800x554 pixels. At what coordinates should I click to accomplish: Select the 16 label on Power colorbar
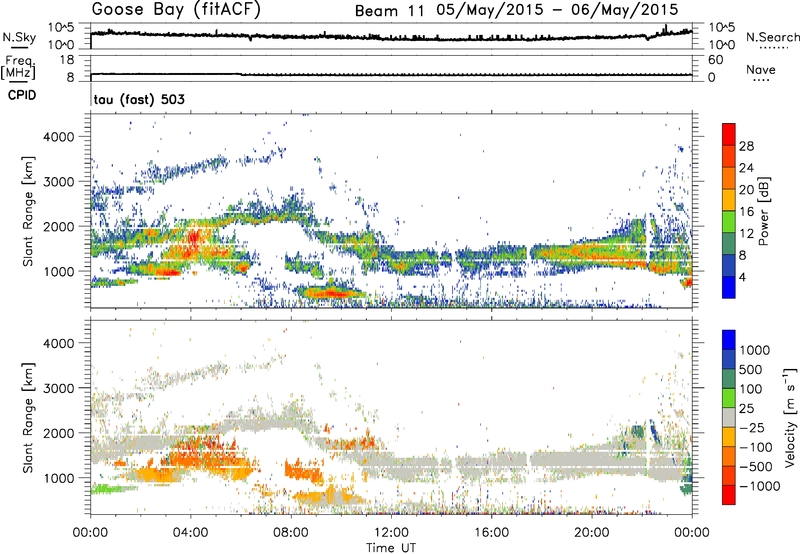(746, 212)
